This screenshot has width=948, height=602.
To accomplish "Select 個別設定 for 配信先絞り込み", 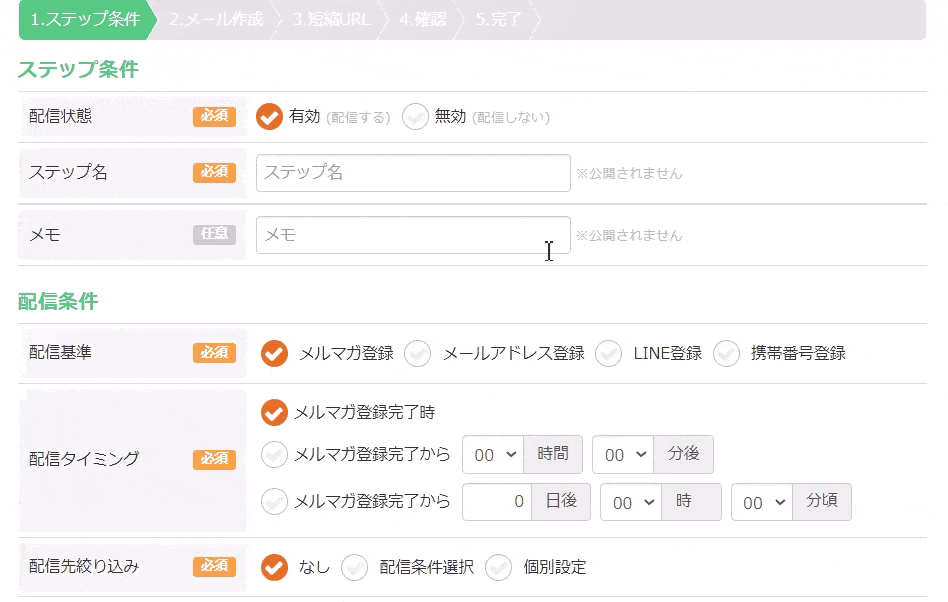I will coord(498,567).
